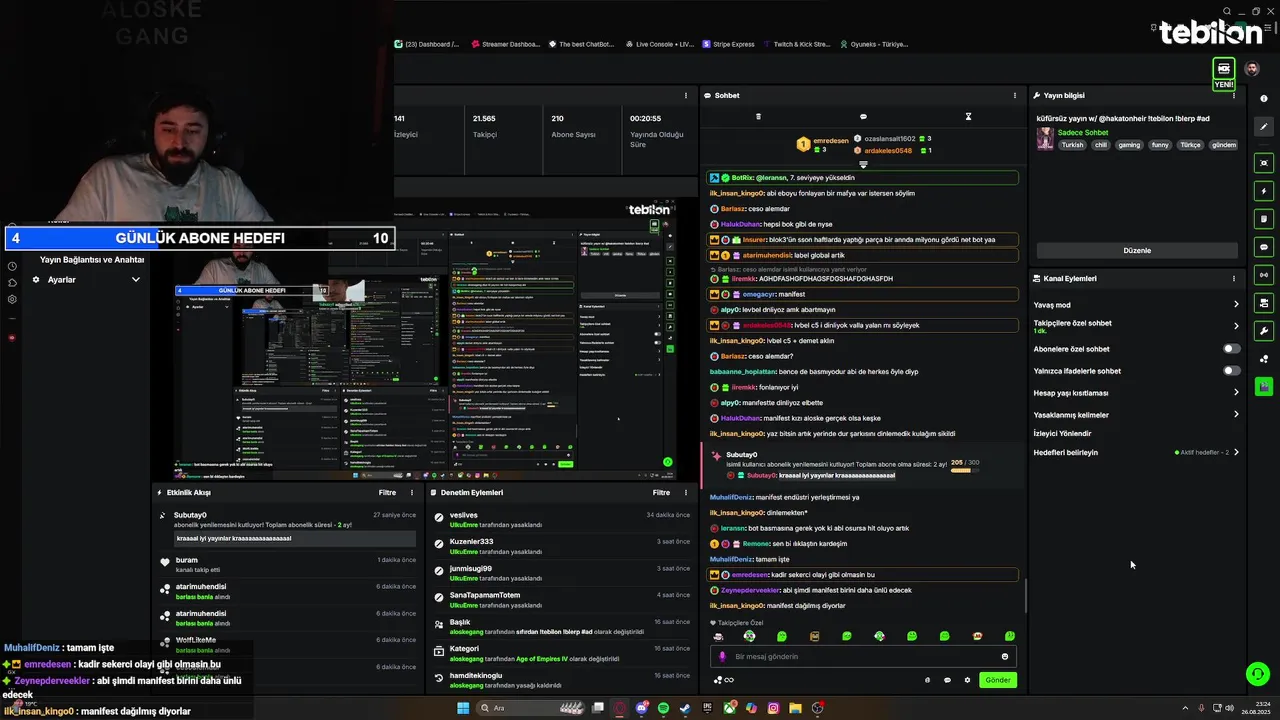Select the purple microphone icon in message box
1280x720 pixels.
pos(722,657)
